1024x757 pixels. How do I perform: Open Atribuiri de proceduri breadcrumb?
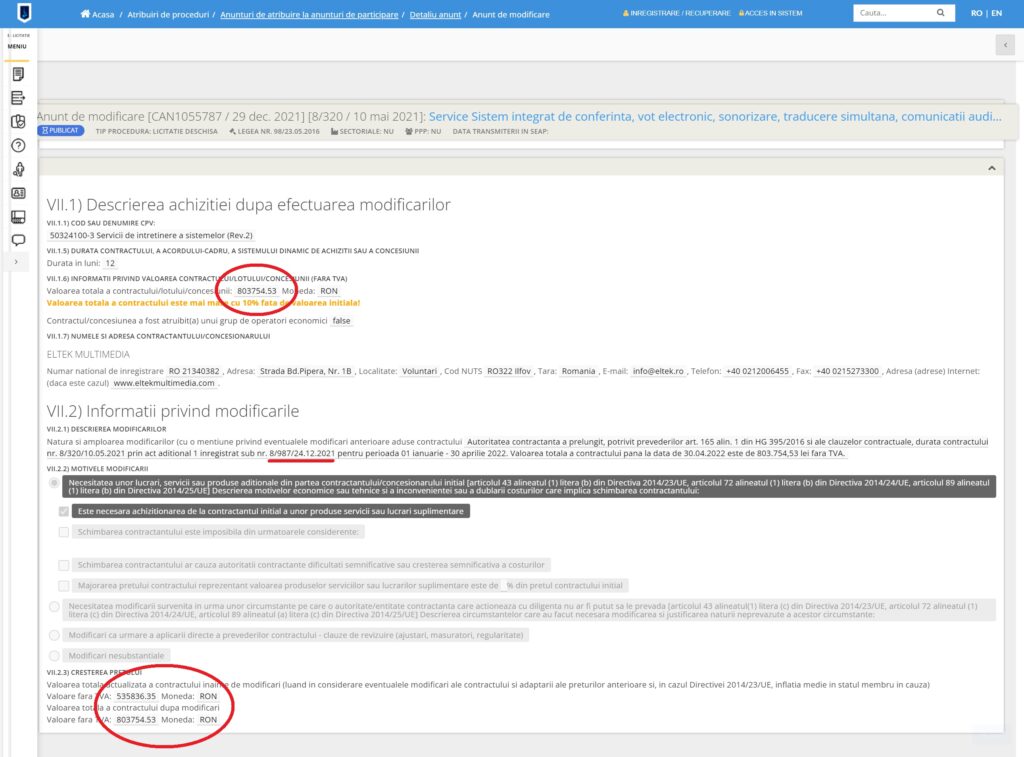pyautogui.click(x=168, y=14)
